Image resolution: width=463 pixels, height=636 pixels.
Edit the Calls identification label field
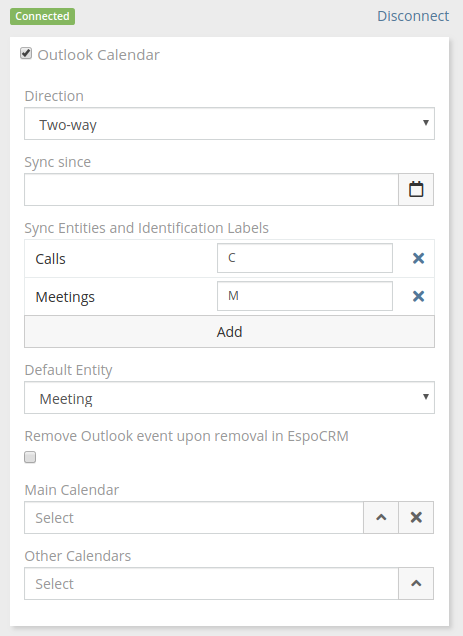[305, 258]
